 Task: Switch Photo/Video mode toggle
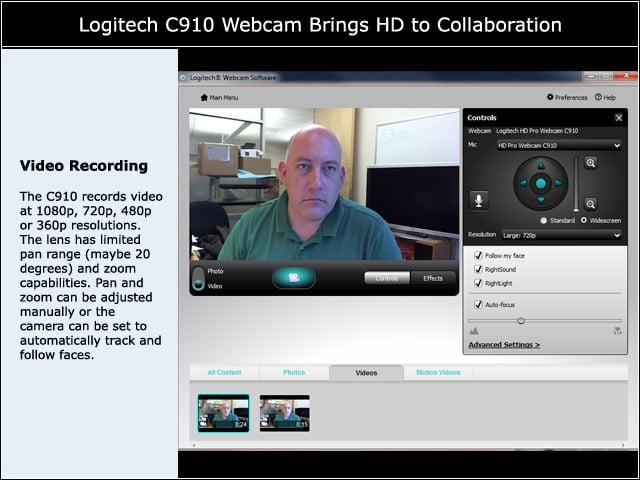(x=198, y=278)
